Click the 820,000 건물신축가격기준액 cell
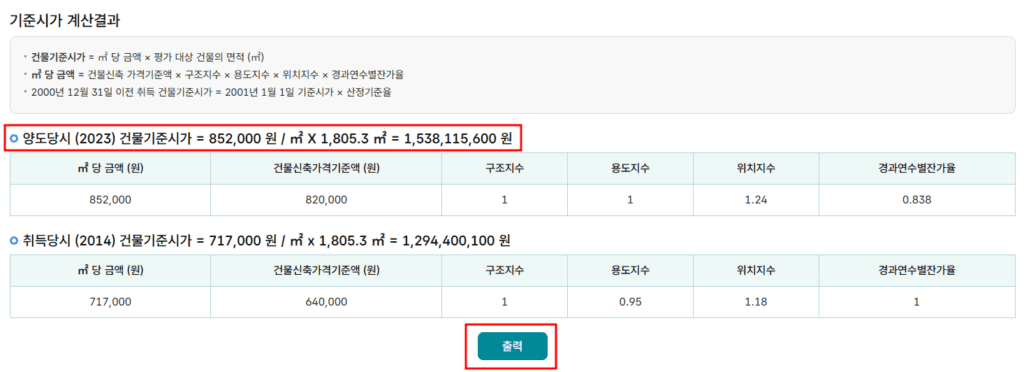 tap(326, 200)
